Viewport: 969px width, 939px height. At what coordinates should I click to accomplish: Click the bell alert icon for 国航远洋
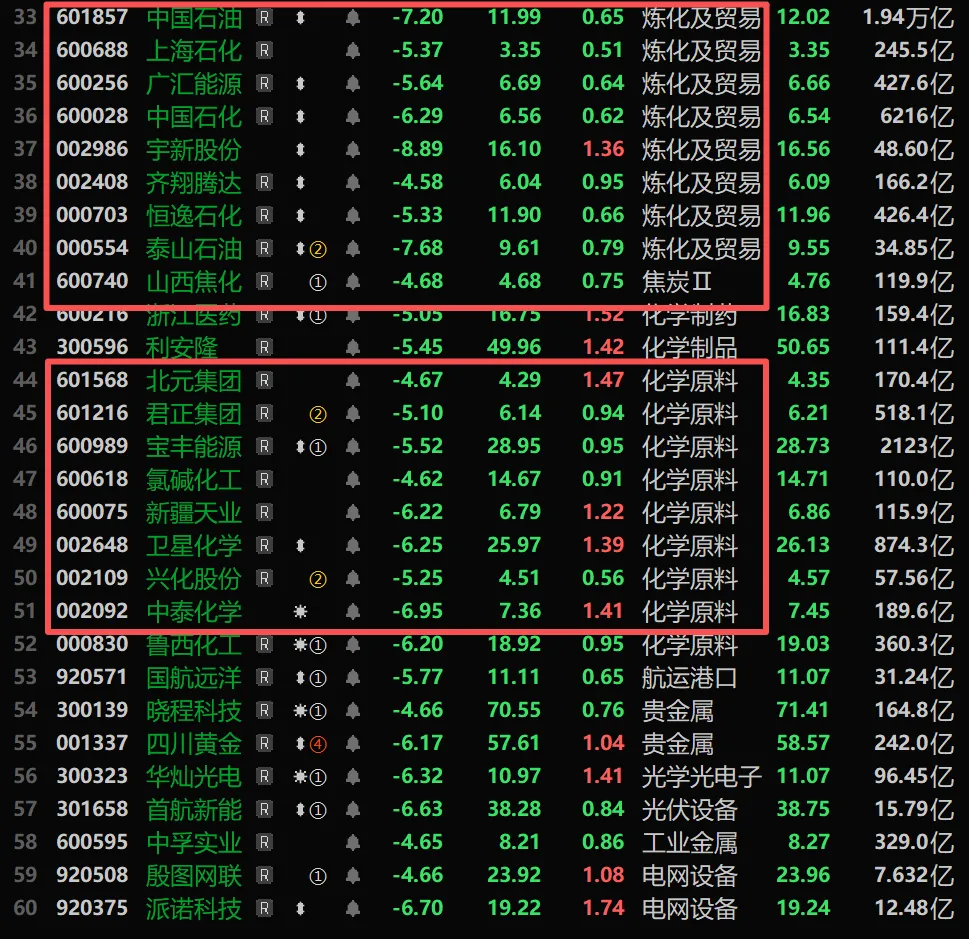tap(353, 678)
